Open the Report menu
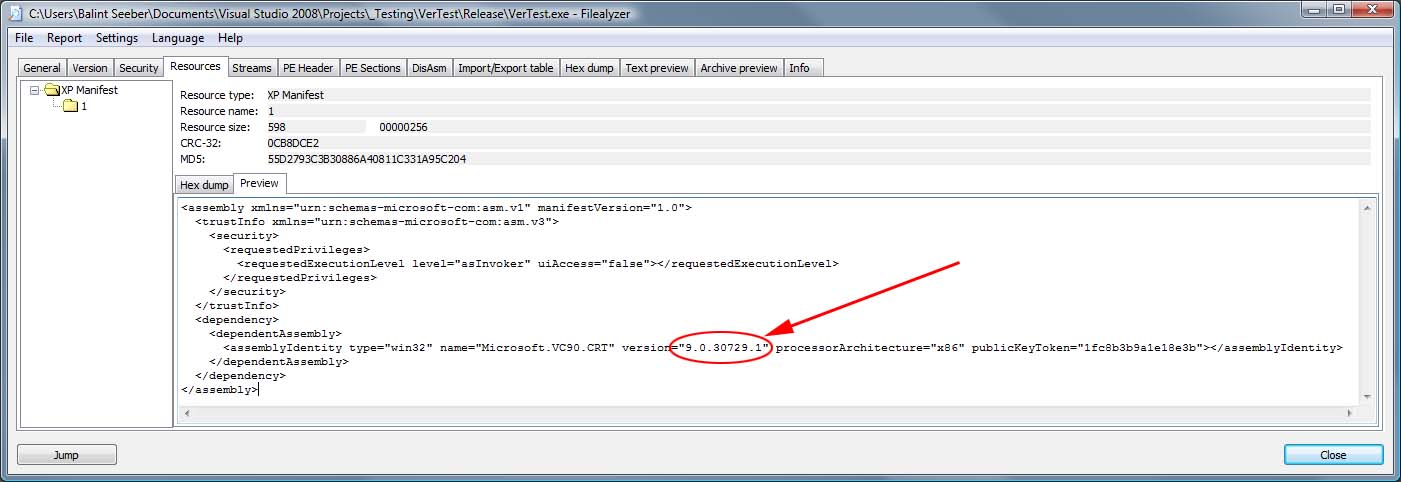This screenshot has width=1401, height=482. click(64, 38)
